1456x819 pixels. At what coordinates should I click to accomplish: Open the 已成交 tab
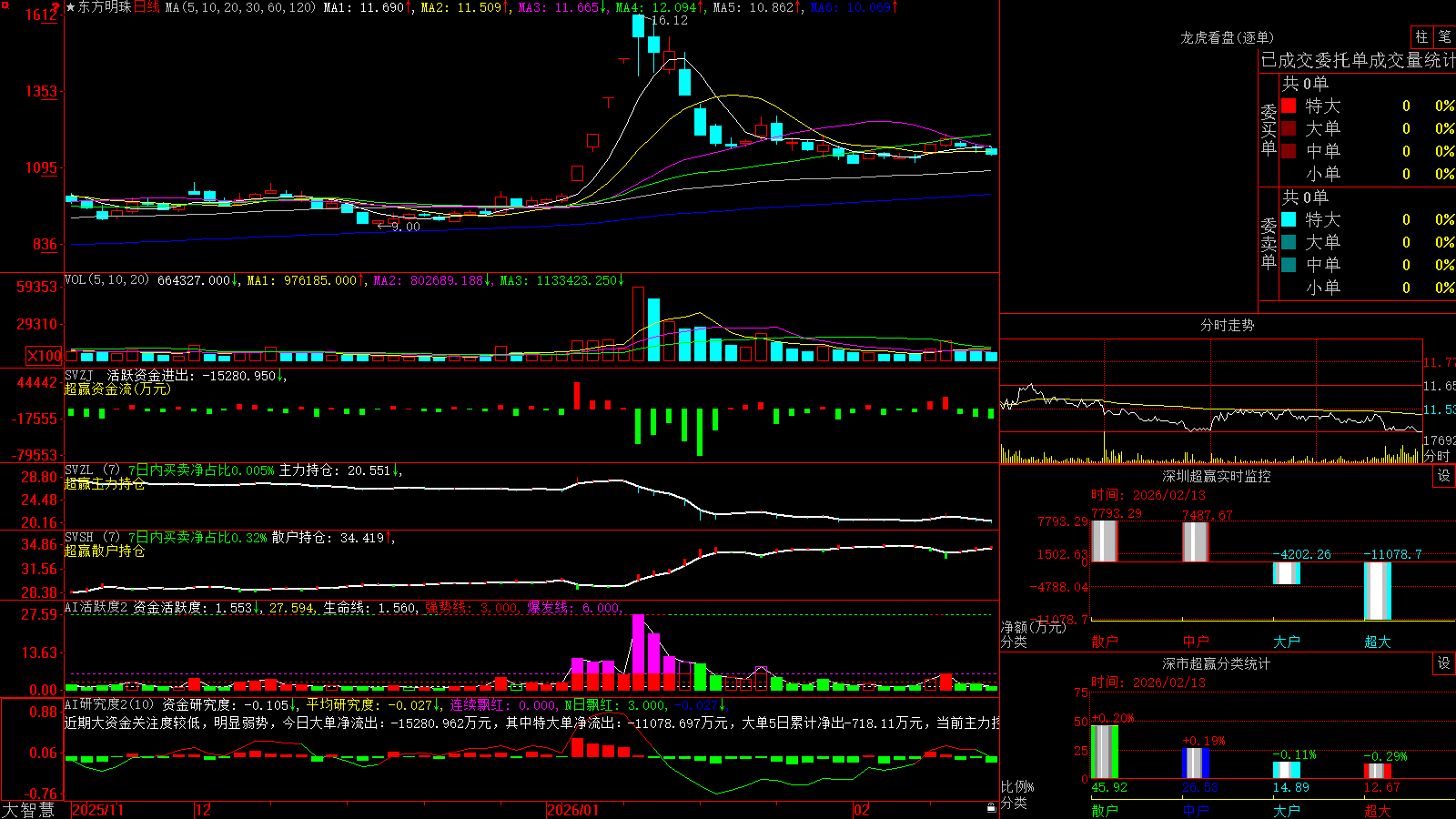(1288, 60)
